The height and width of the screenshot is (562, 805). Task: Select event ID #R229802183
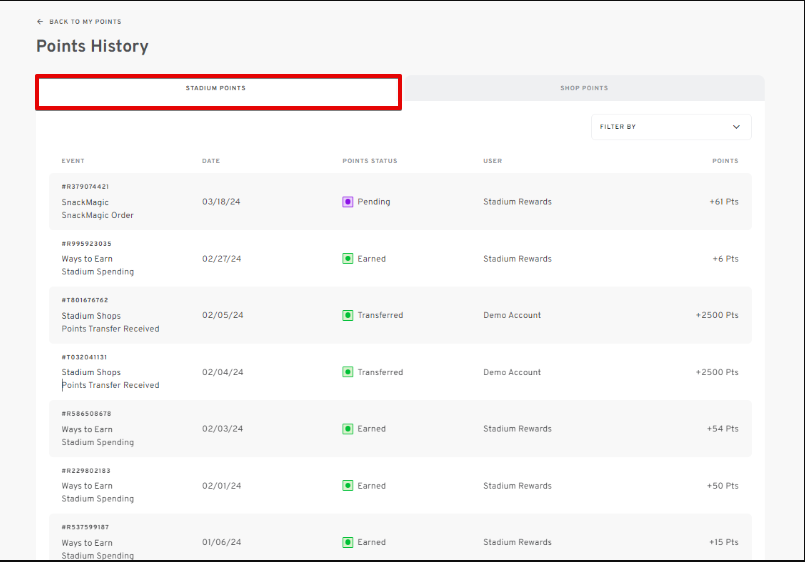(86, 471)
